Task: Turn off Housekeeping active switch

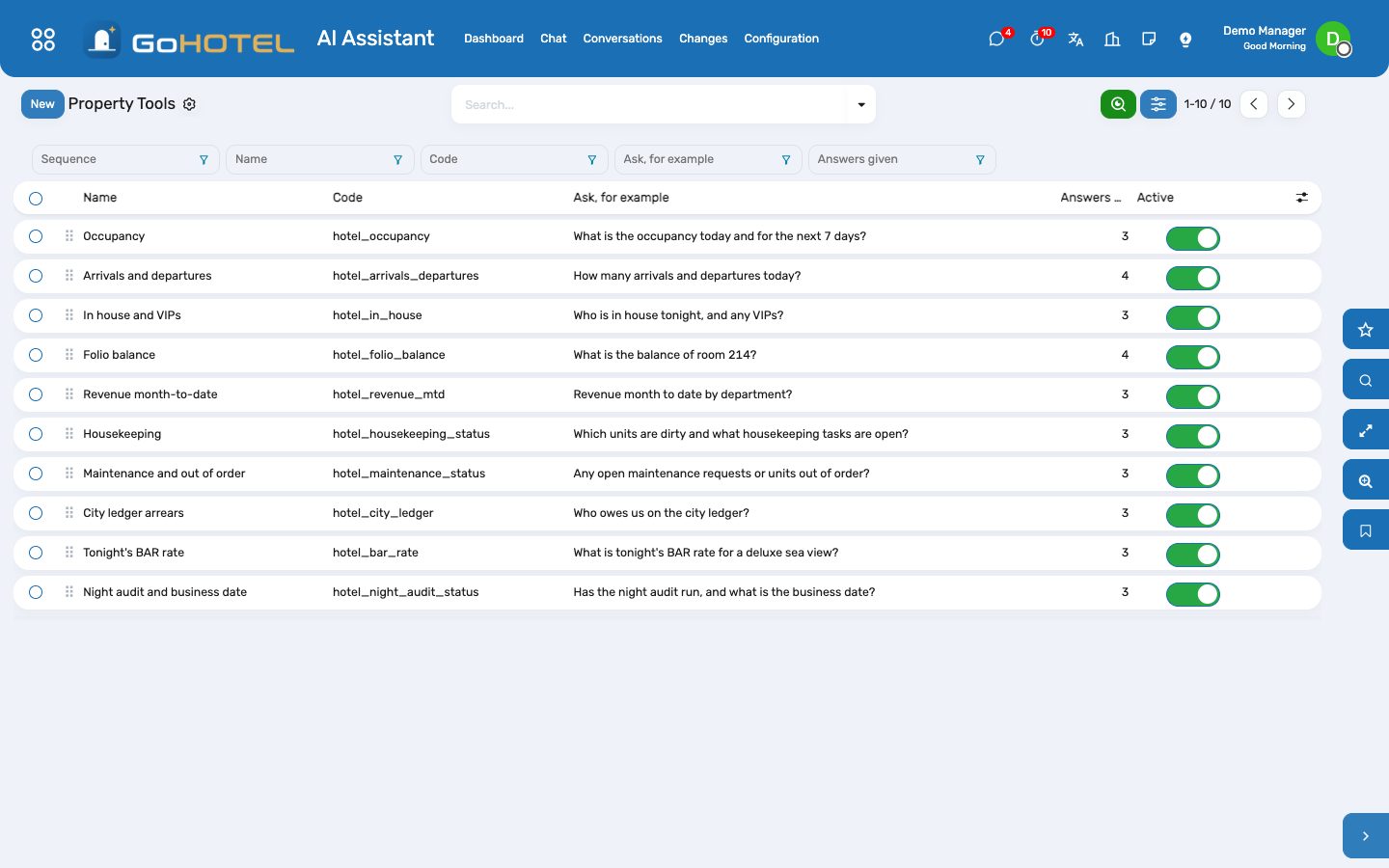Action: (x=1193, y=436)
